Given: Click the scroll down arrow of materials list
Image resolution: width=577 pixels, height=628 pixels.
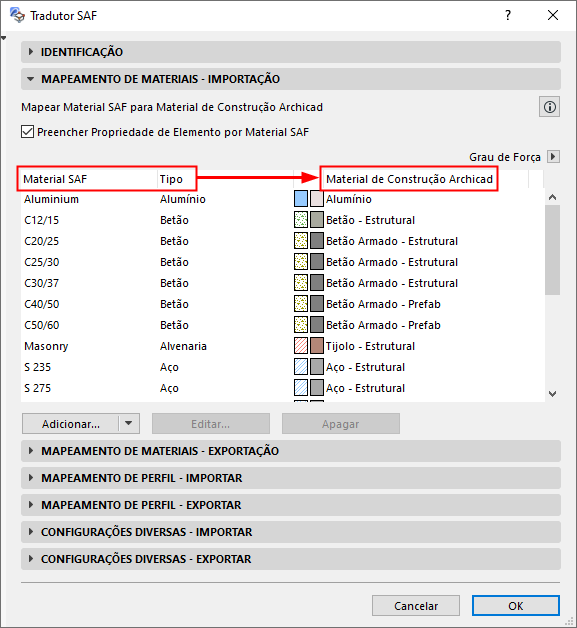Looking at the screenshot, I should click(553, 394).
